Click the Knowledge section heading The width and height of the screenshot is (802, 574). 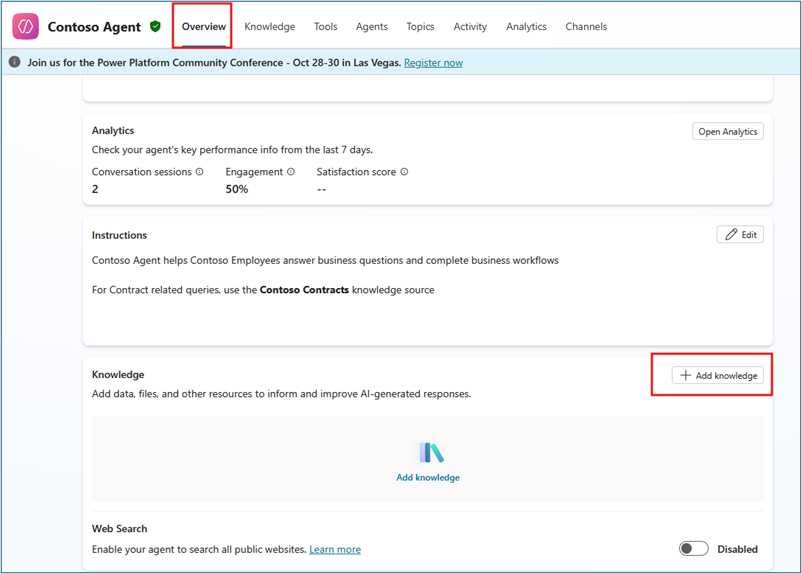click(x=118, y=374)
